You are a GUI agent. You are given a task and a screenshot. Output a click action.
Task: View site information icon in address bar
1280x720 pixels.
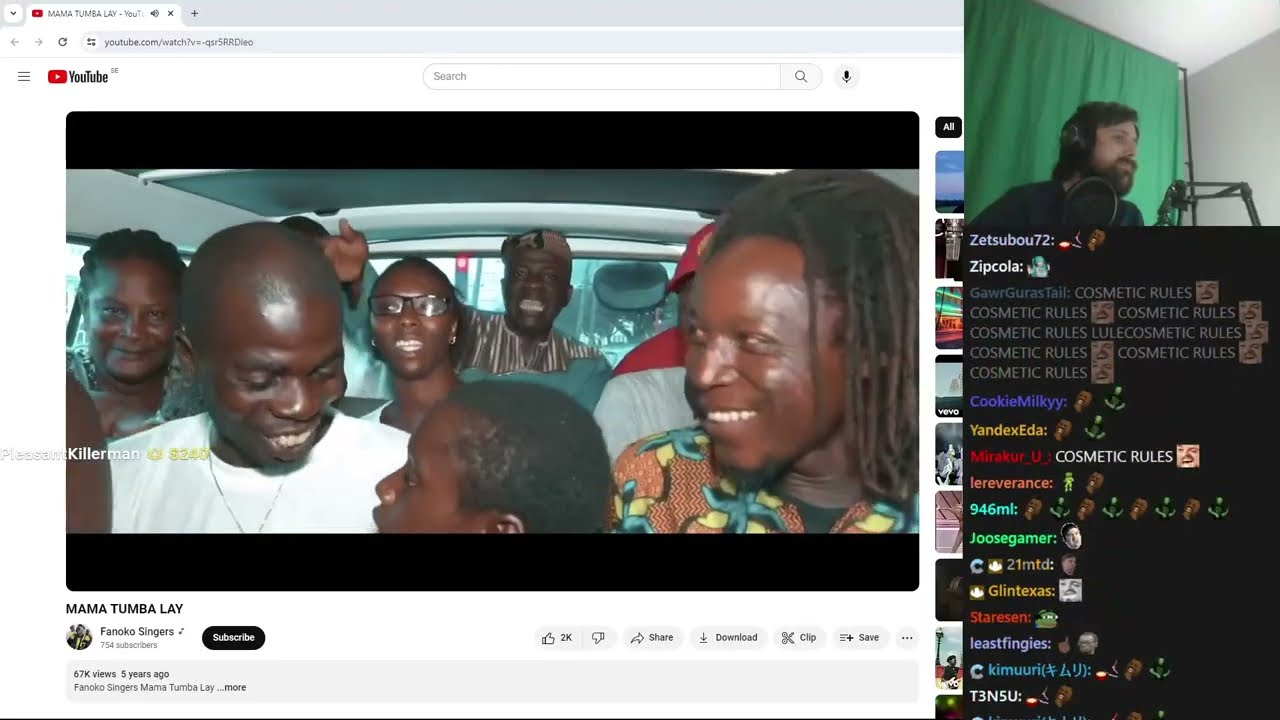tap(91, 42)
